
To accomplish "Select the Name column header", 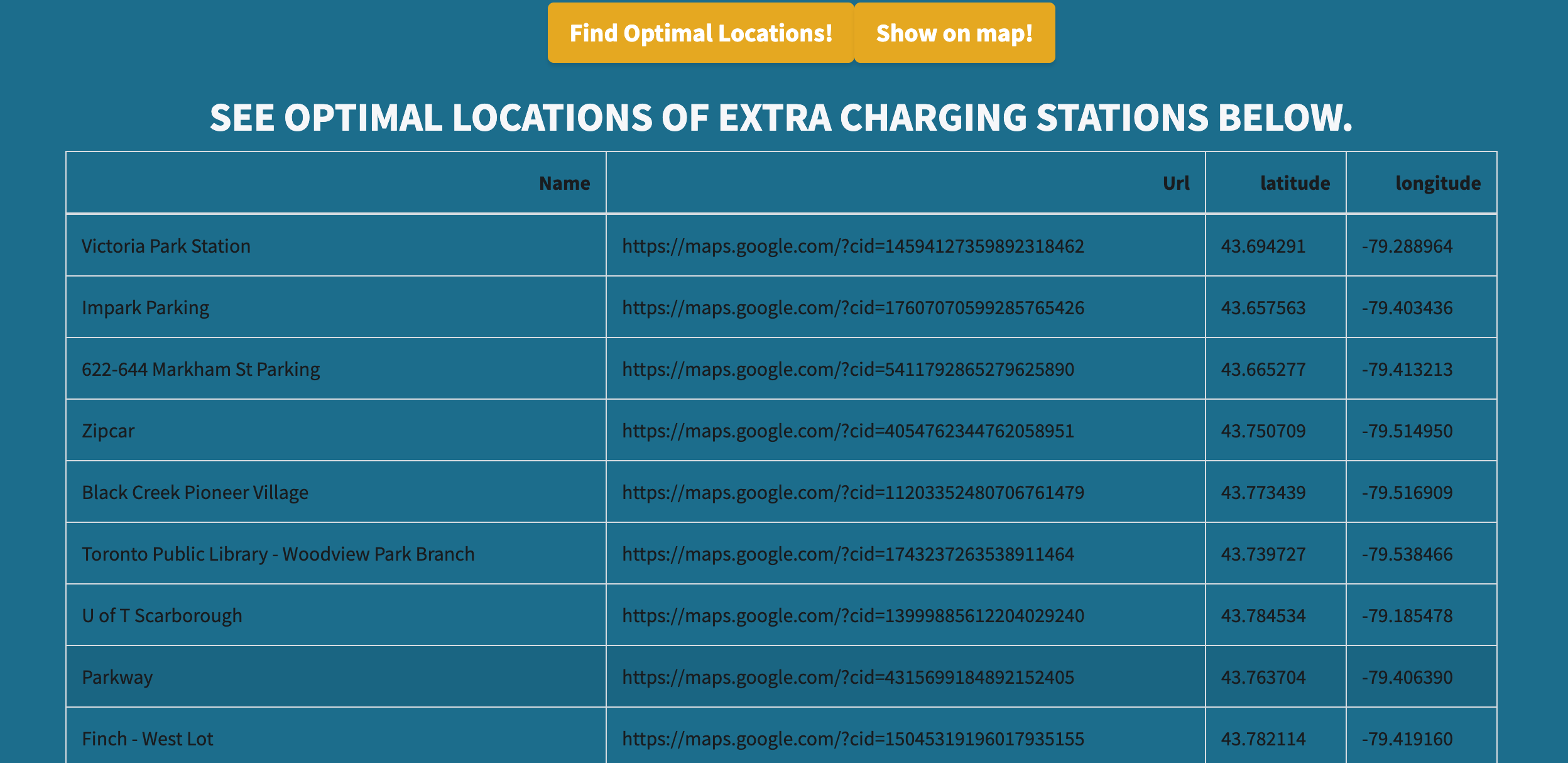I will [x=336, y=183].
